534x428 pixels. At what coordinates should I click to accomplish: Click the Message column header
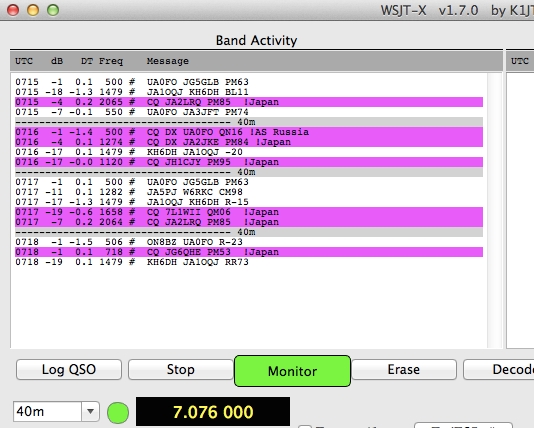168,61
